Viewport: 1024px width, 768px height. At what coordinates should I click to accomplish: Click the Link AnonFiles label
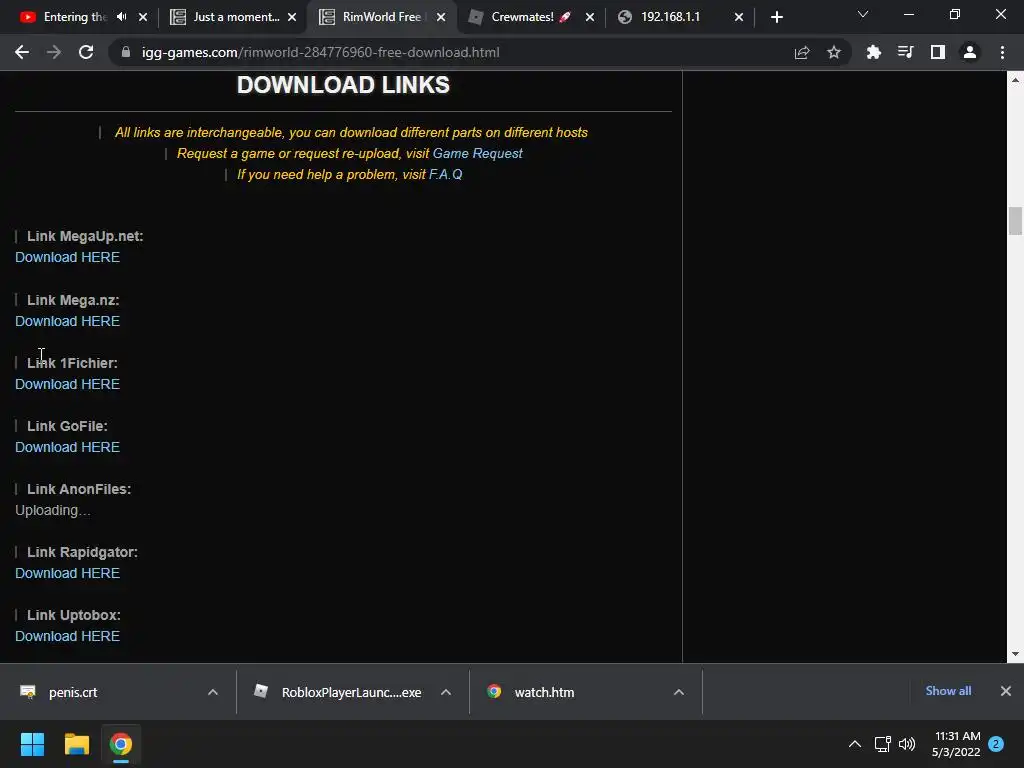(79, 489)
